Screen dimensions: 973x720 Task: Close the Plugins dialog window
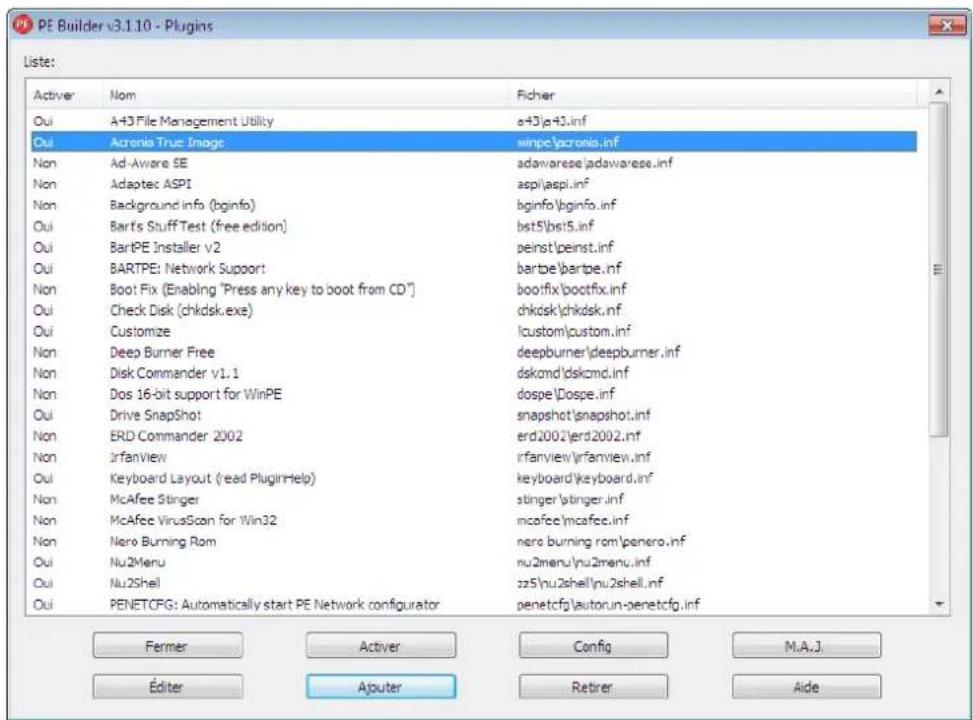tap(947, 25)
